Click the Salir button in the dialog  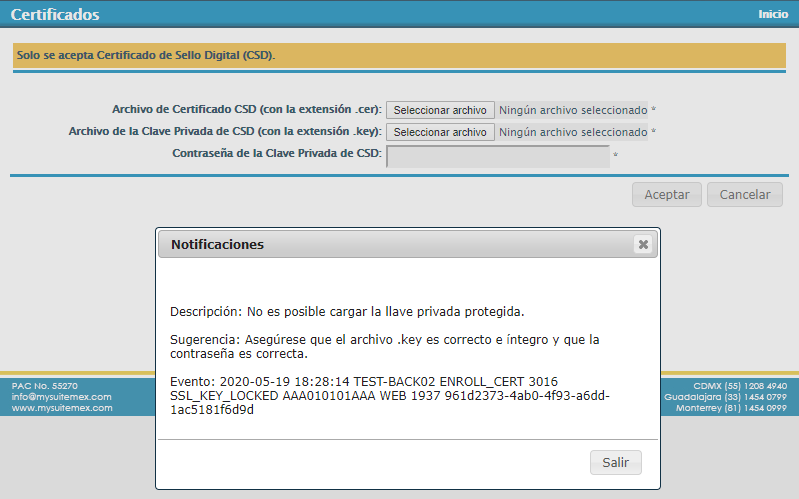tap(615, 462)
